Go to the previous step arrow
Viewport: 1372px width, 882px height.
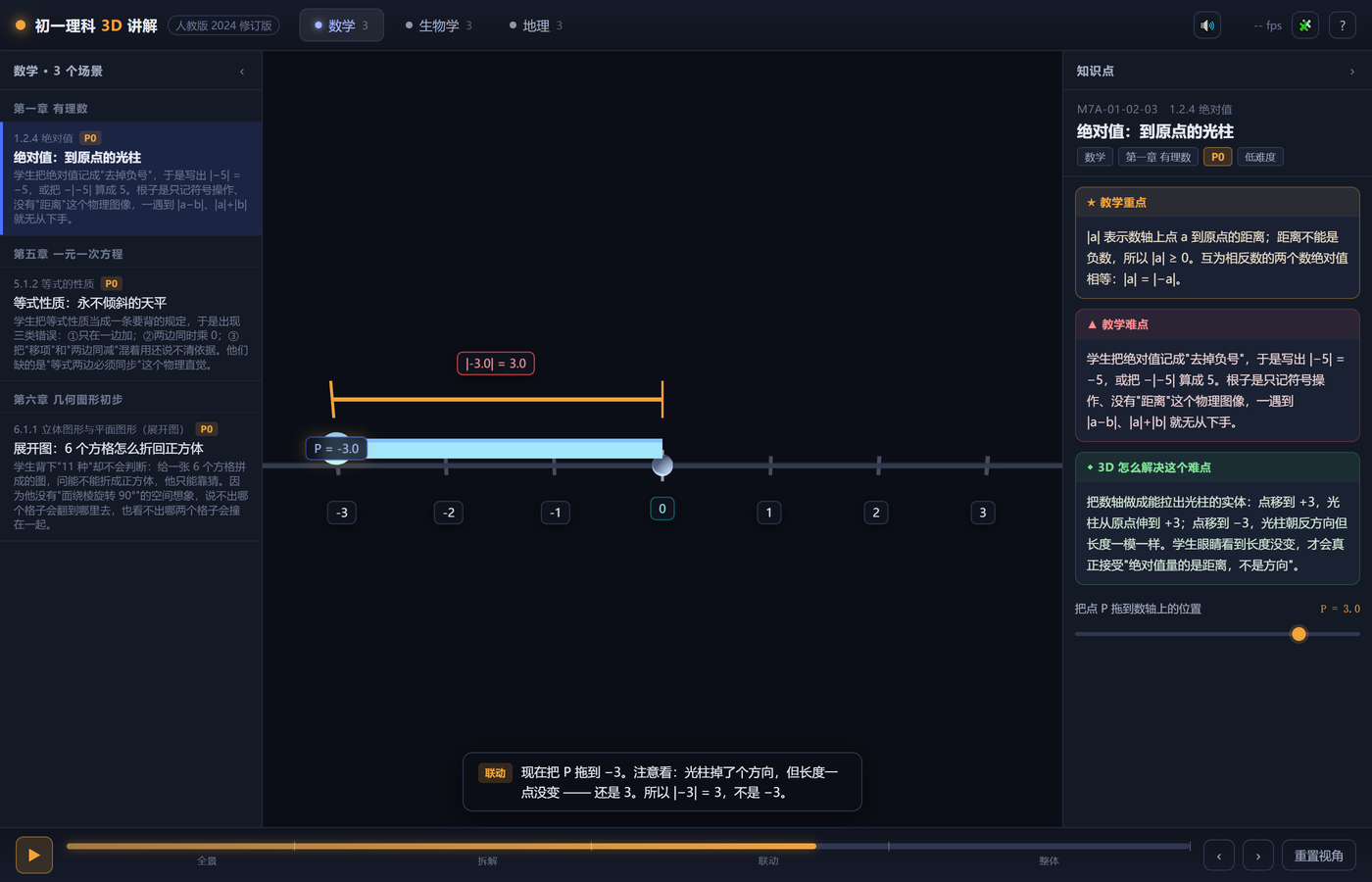point(1219,856)
